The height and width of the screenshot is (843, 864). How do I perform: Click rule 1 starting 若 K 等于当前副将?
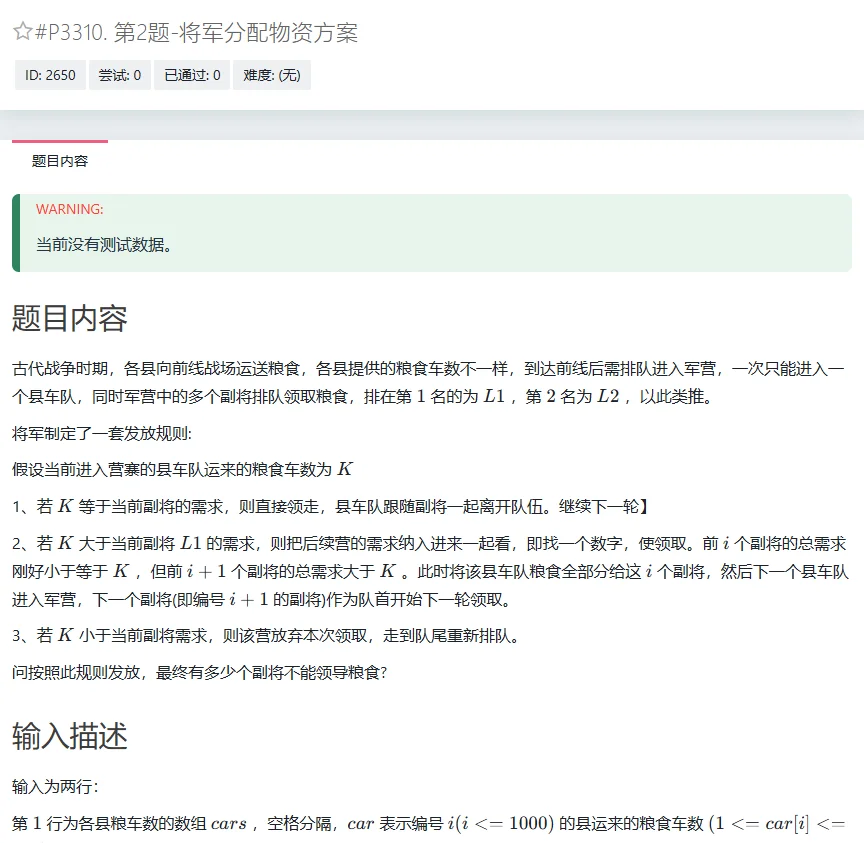pyautogui.click(x=331, y=506)
